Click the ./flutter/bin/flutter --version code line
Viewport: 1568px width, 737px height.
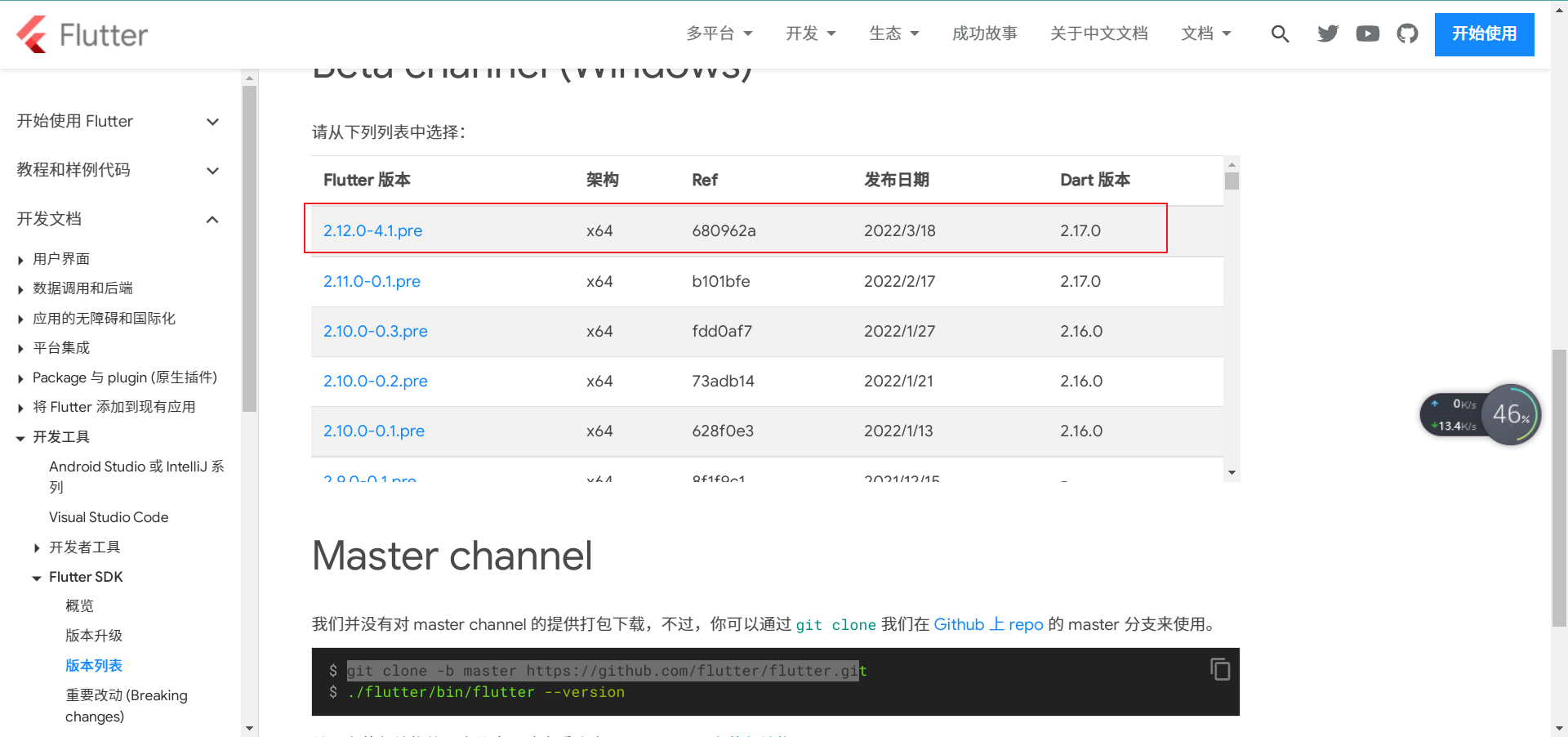(x=486, y=692)
